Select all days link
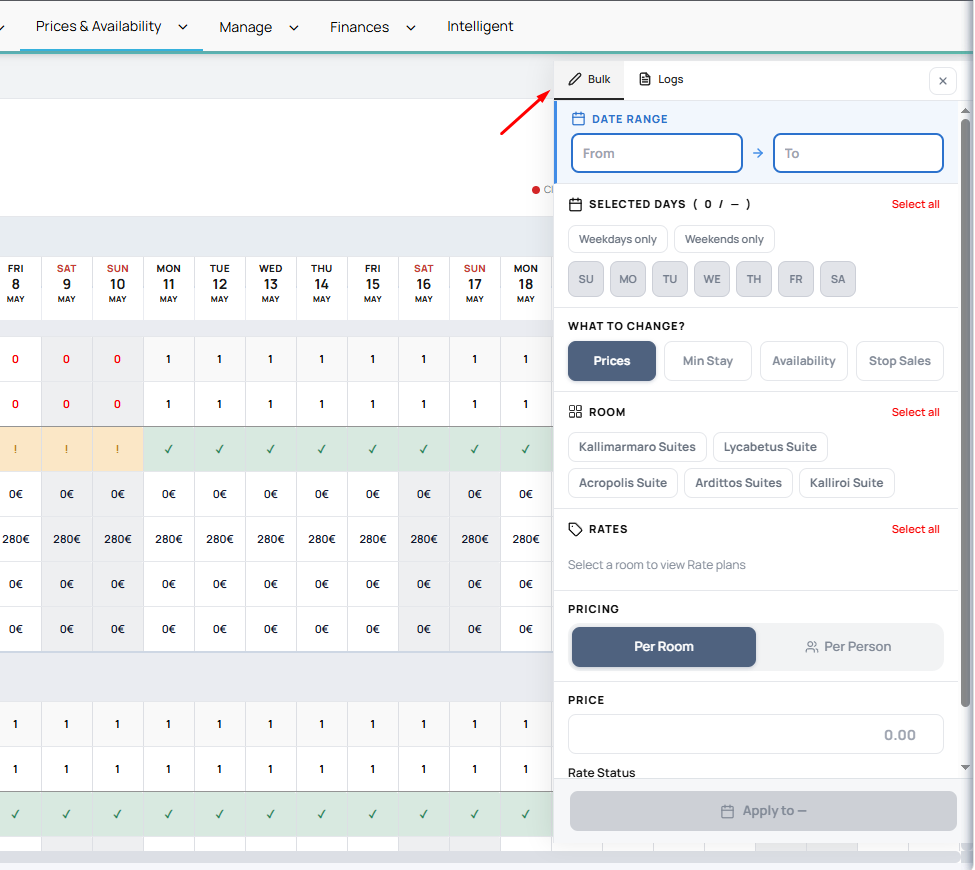 coord(915,204)
